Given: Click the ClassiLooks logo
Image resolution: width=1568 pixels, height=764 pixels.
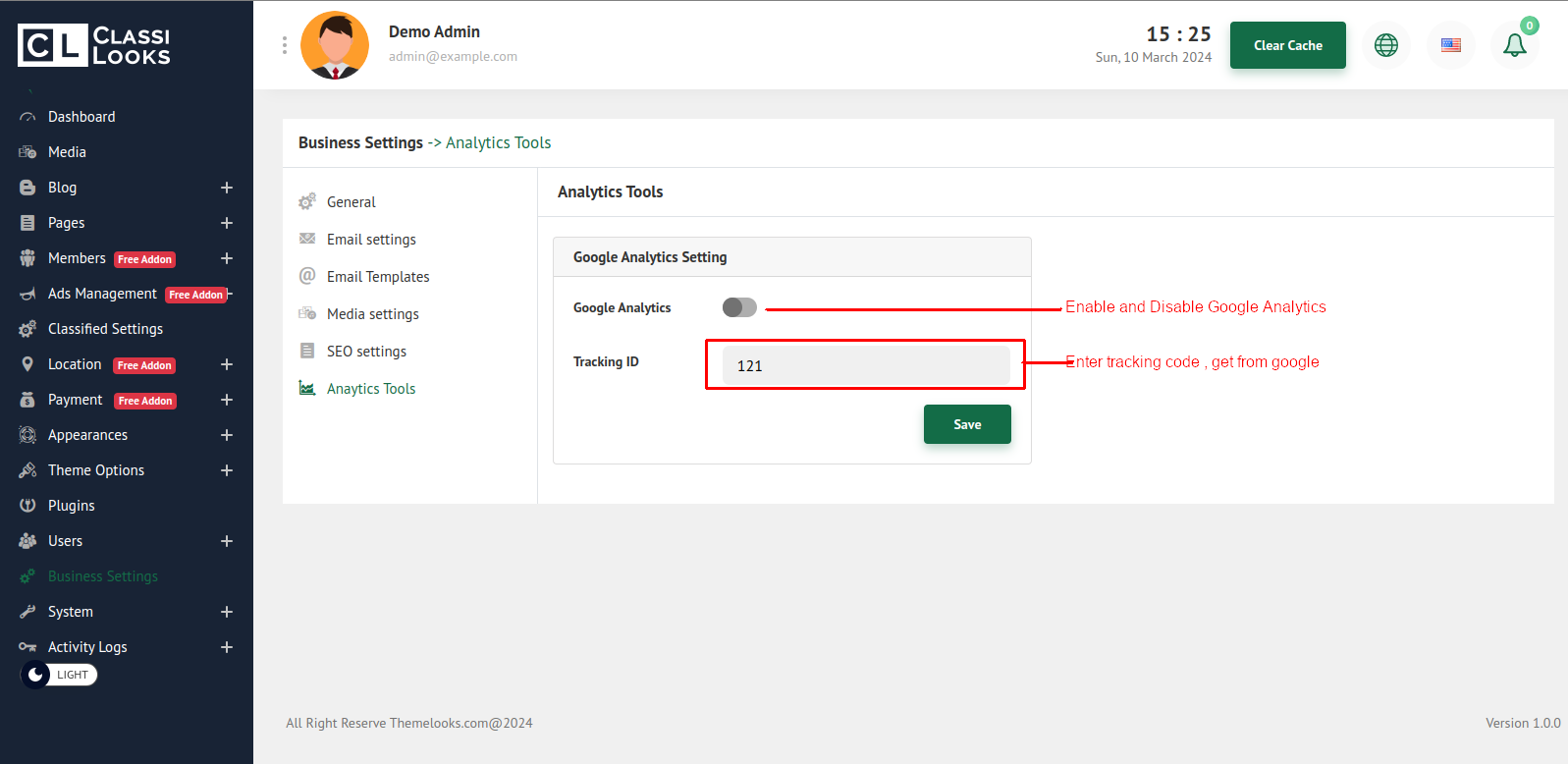Looking at the screenshot, I should (94, 45).
